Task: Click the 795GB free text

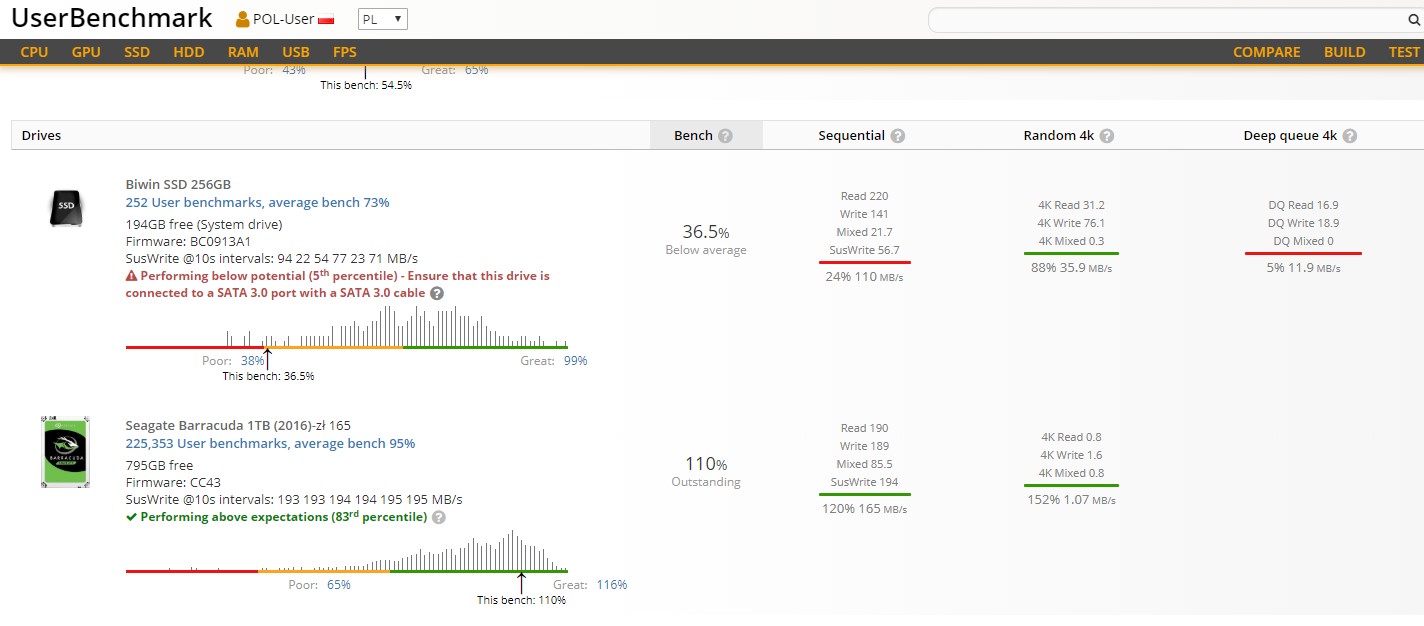Action: (160, 465)
